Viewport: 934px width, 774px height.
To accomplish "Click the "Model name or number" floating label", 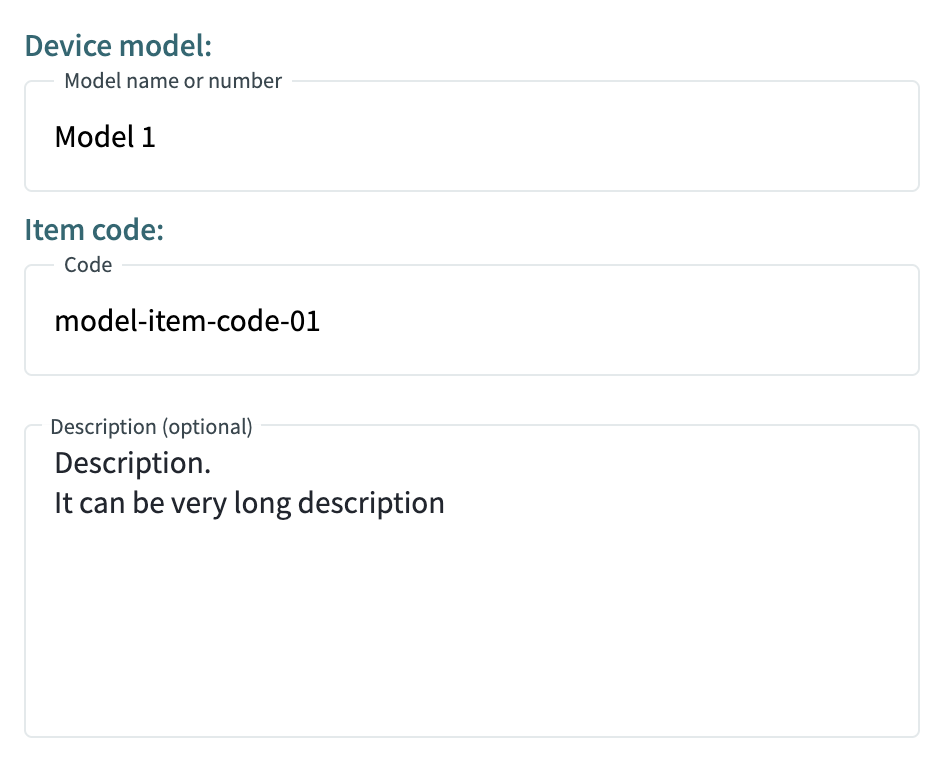I will pyautogui.click(x=173, y=81).
